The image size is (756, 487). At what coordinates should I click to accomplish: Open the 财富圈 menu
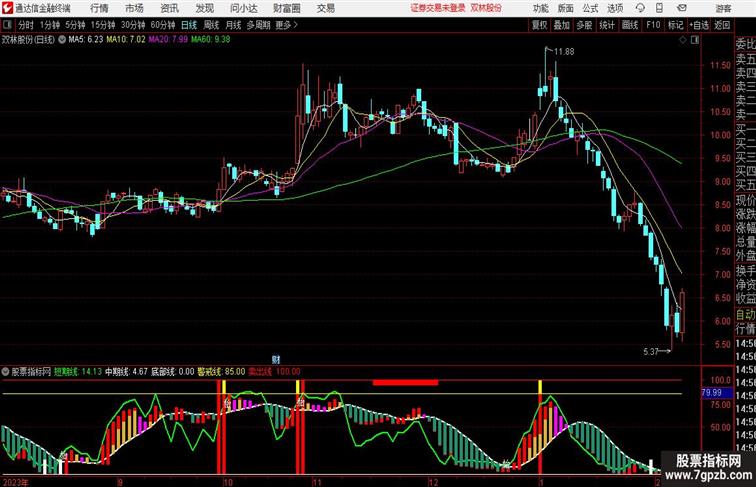286,8
